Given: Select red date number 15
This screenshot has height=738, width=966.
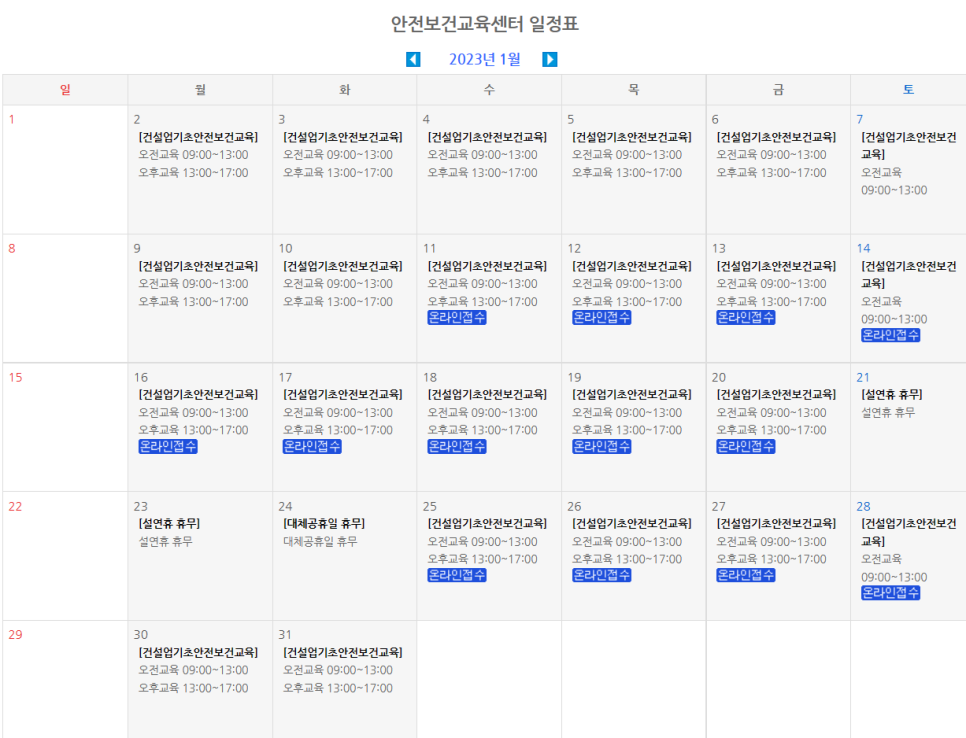Looking at the screenshot, I should click(x=15, y=377).
